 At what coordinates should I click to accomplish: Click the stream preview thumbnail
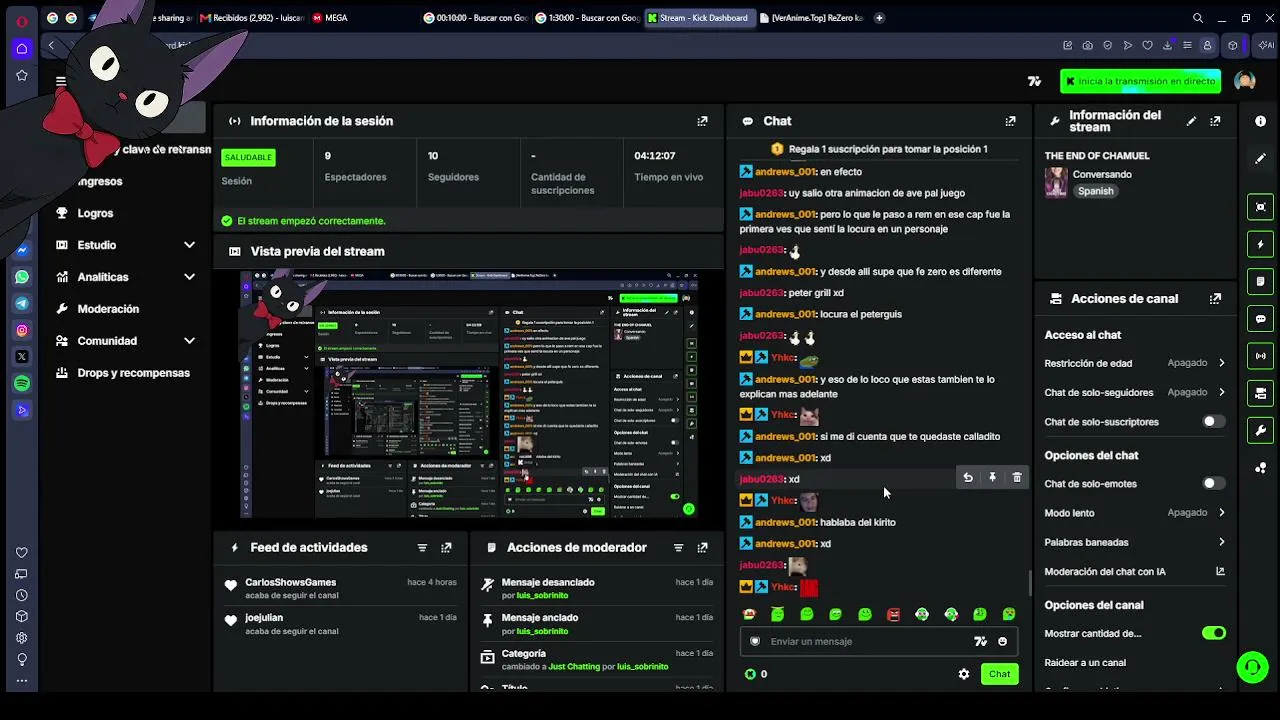[x=469, y=394]
